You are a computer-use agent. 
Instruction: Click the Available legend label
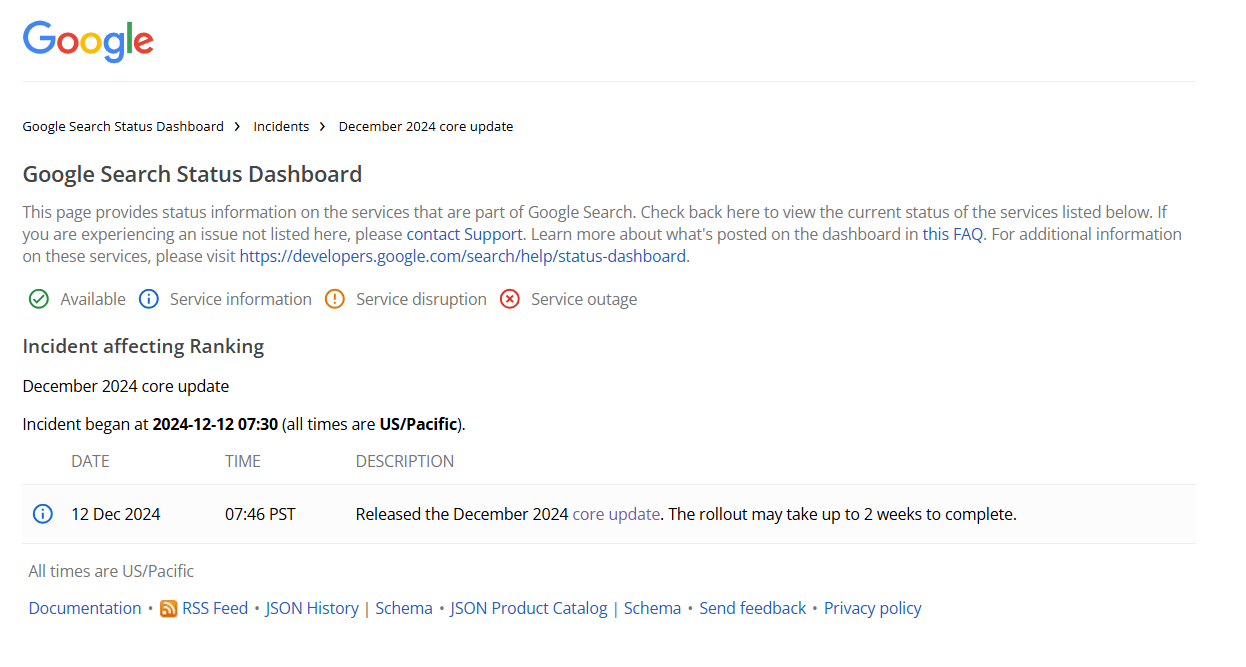[93, 299]
